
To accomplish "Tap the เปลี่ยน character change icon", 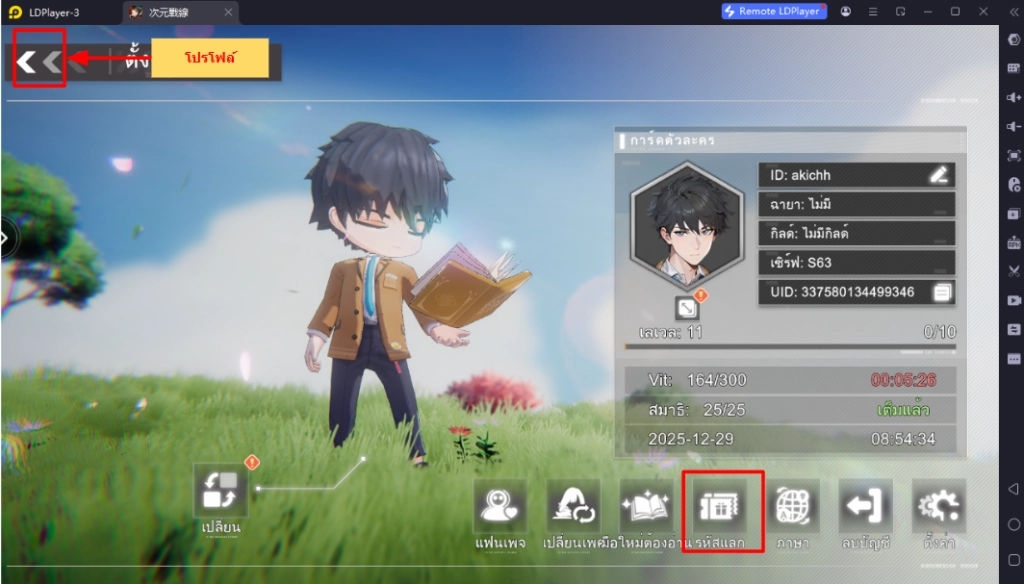I will (219, 490).
